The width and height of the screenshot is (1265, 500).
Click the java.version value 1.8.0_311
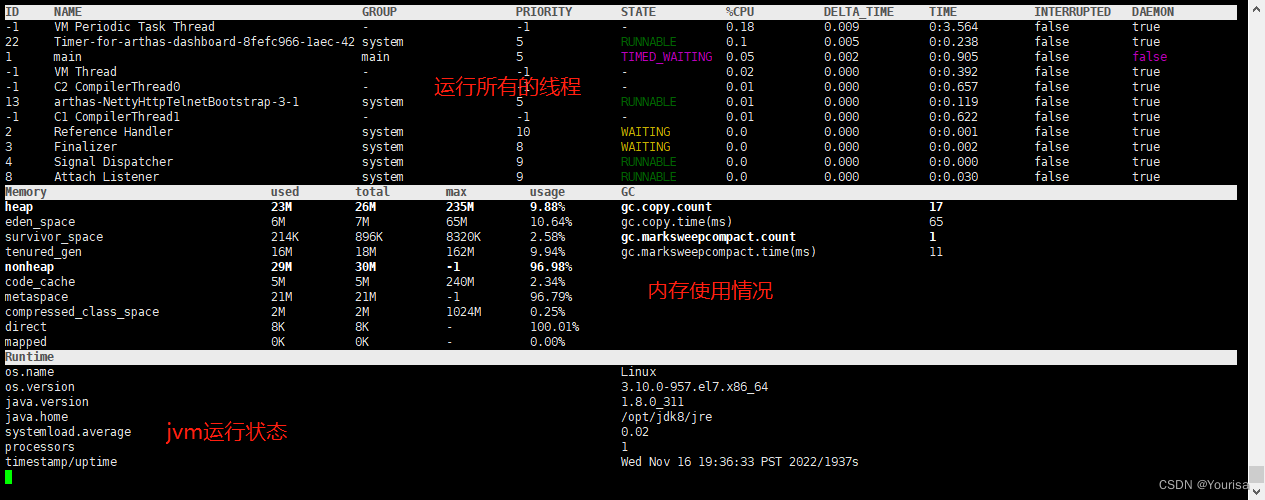[653, 402]
